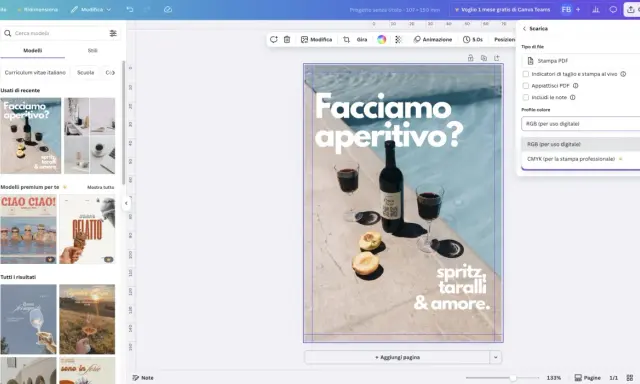Image resolution: width=640 pixels, height=384 pixels.
Task: Select the Curriculum vitae italiano chip
Action: (35, 73)
